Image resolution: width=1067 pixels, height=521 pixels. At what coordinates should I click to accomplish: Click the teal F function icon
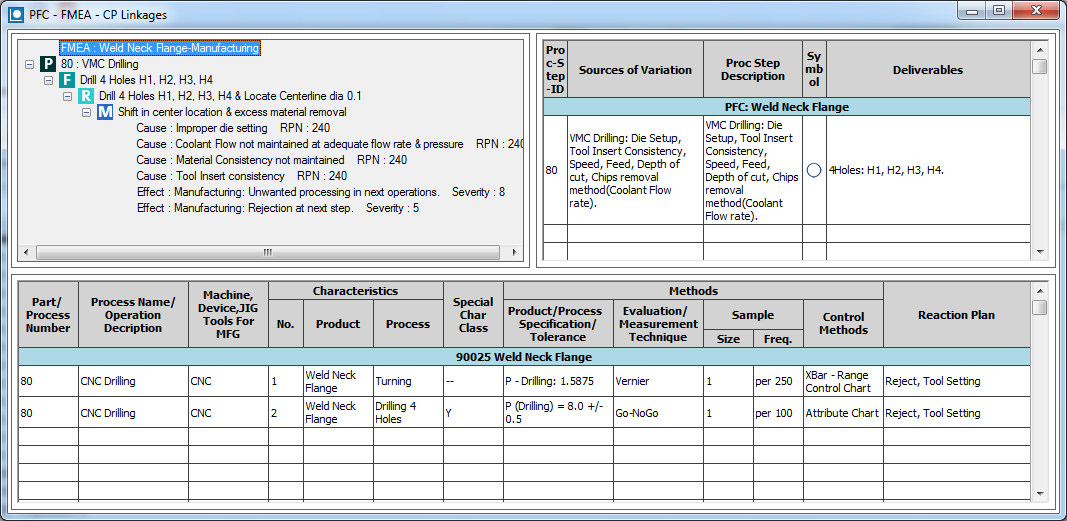[67, 80]
